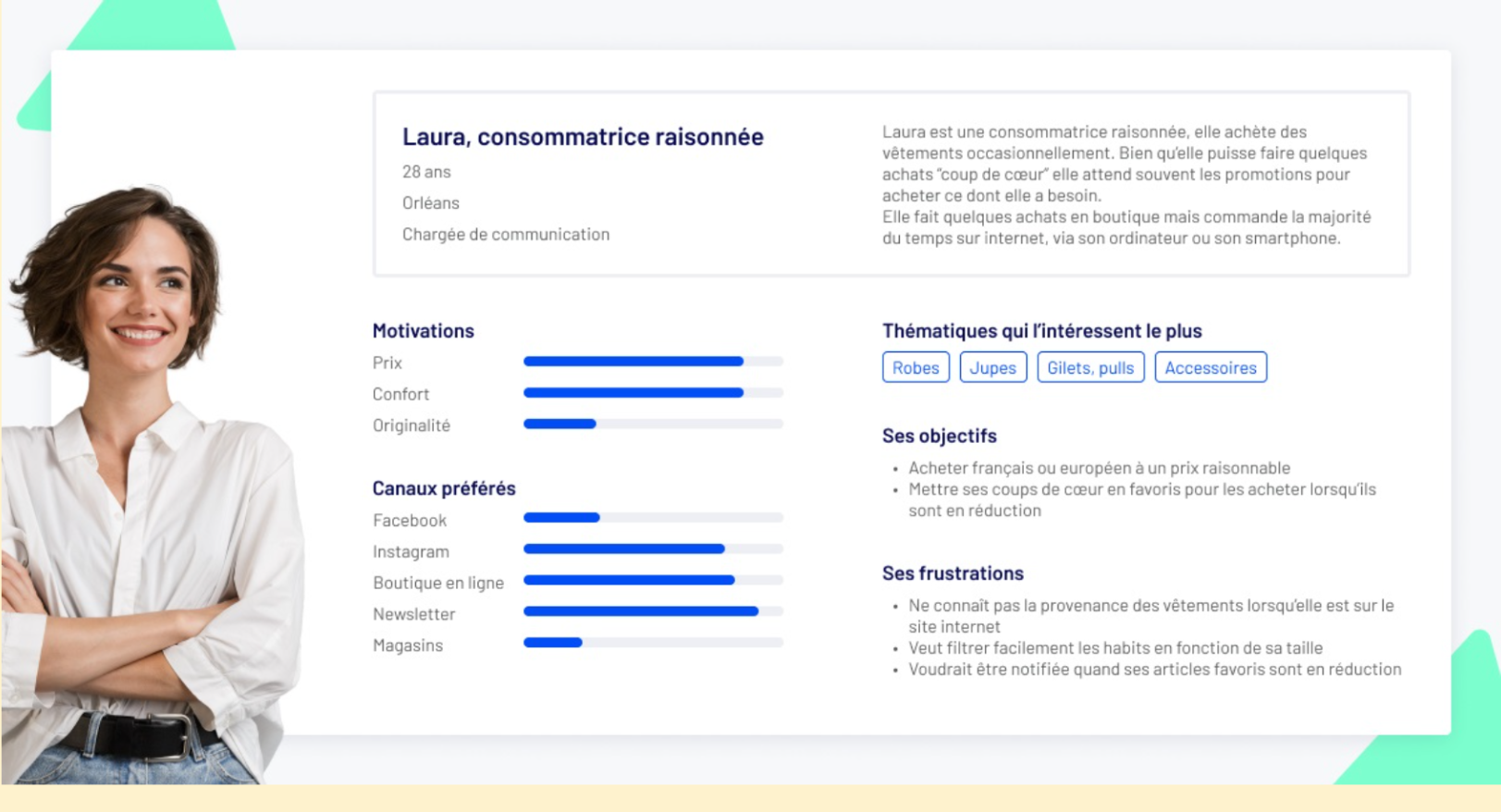Click 'Thématiques qui l'intéressent le plus' heading
Image resolution: width=1501 pixels, height=812 pixels.
click(x=1042, y=331)
